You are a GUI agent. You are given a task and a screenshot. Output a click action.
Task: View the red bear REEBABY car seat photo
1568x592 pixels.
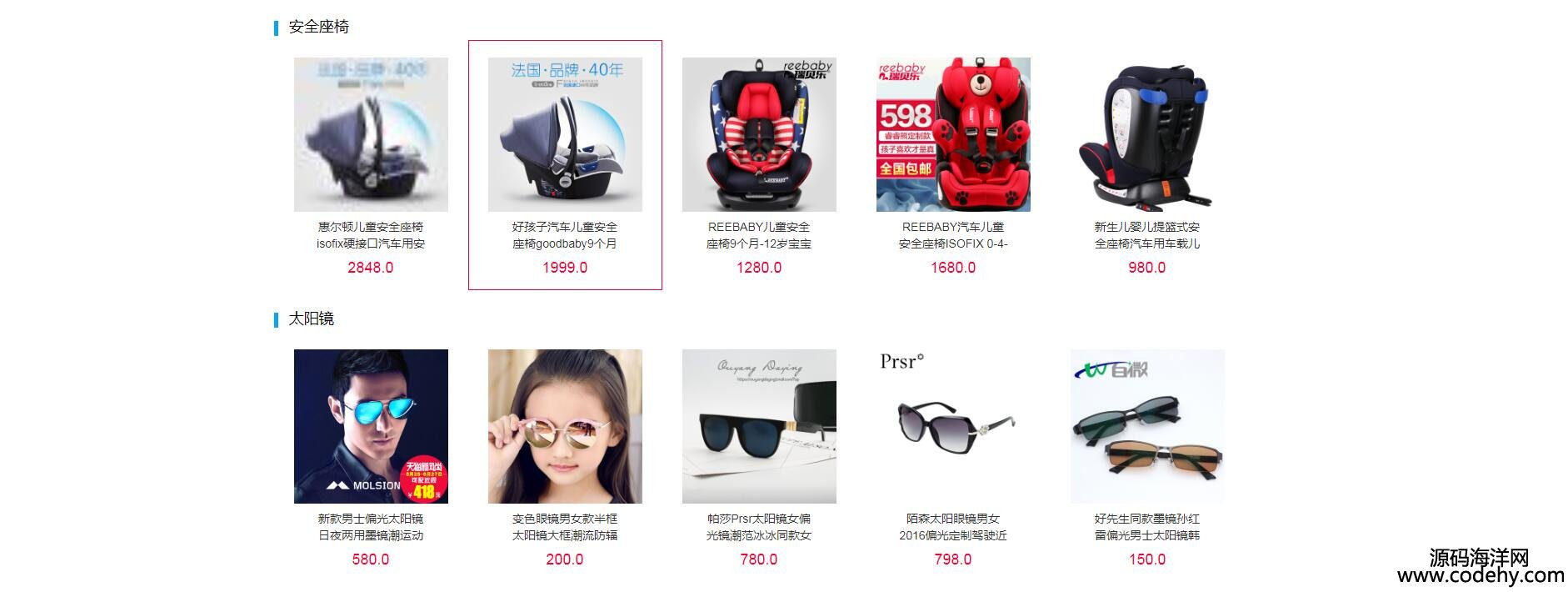(x=953, y=134)
